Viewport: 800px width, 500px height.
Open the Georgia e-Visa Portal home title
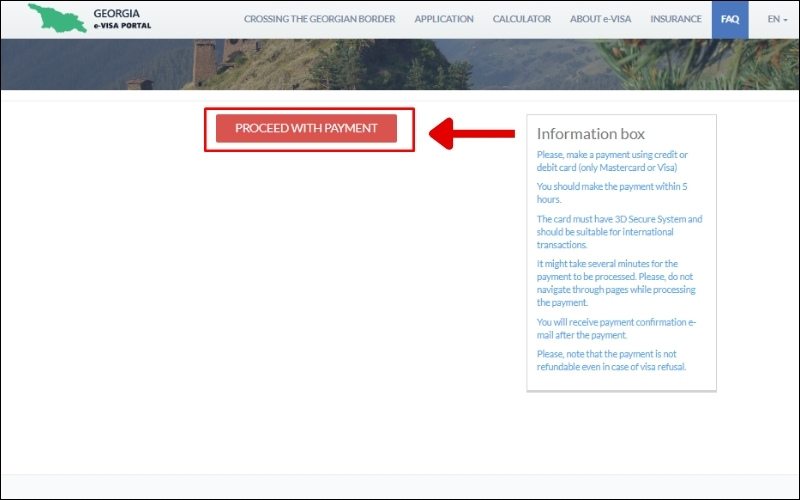(122, 19)
